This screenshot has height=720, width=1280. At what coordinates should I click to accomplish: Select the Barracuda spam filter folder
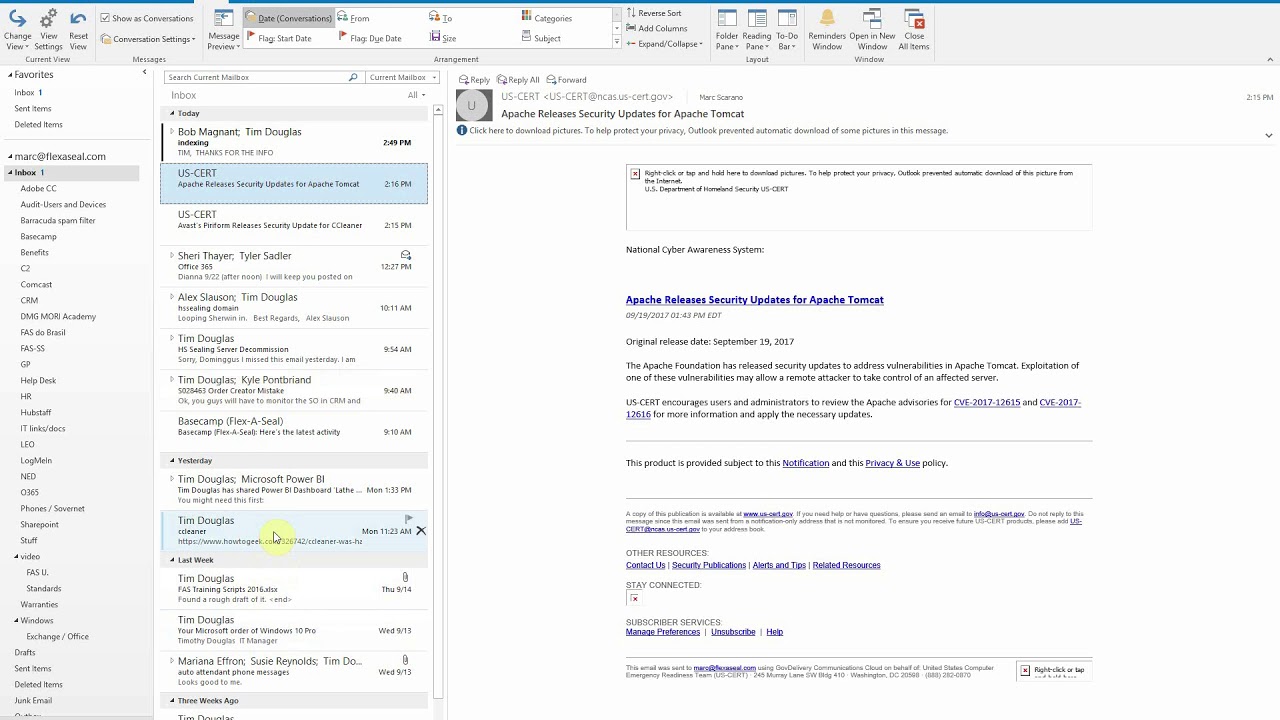[58, 221]
